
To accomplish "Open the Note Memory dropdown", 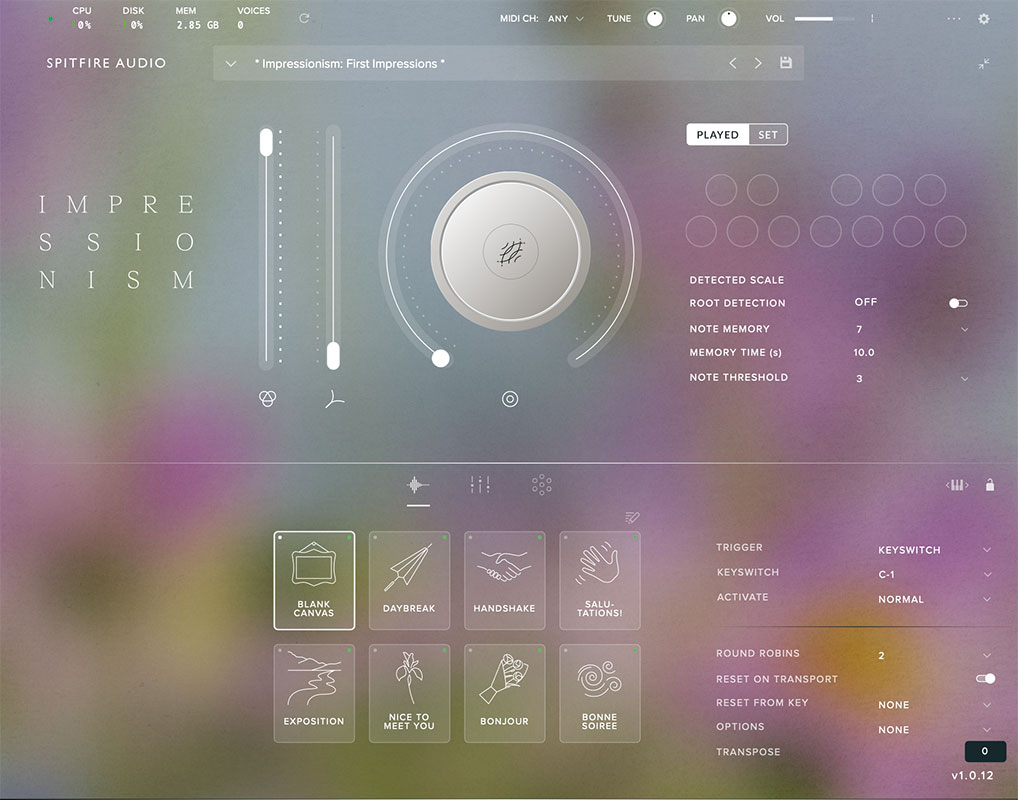I will tap(964, 329).
